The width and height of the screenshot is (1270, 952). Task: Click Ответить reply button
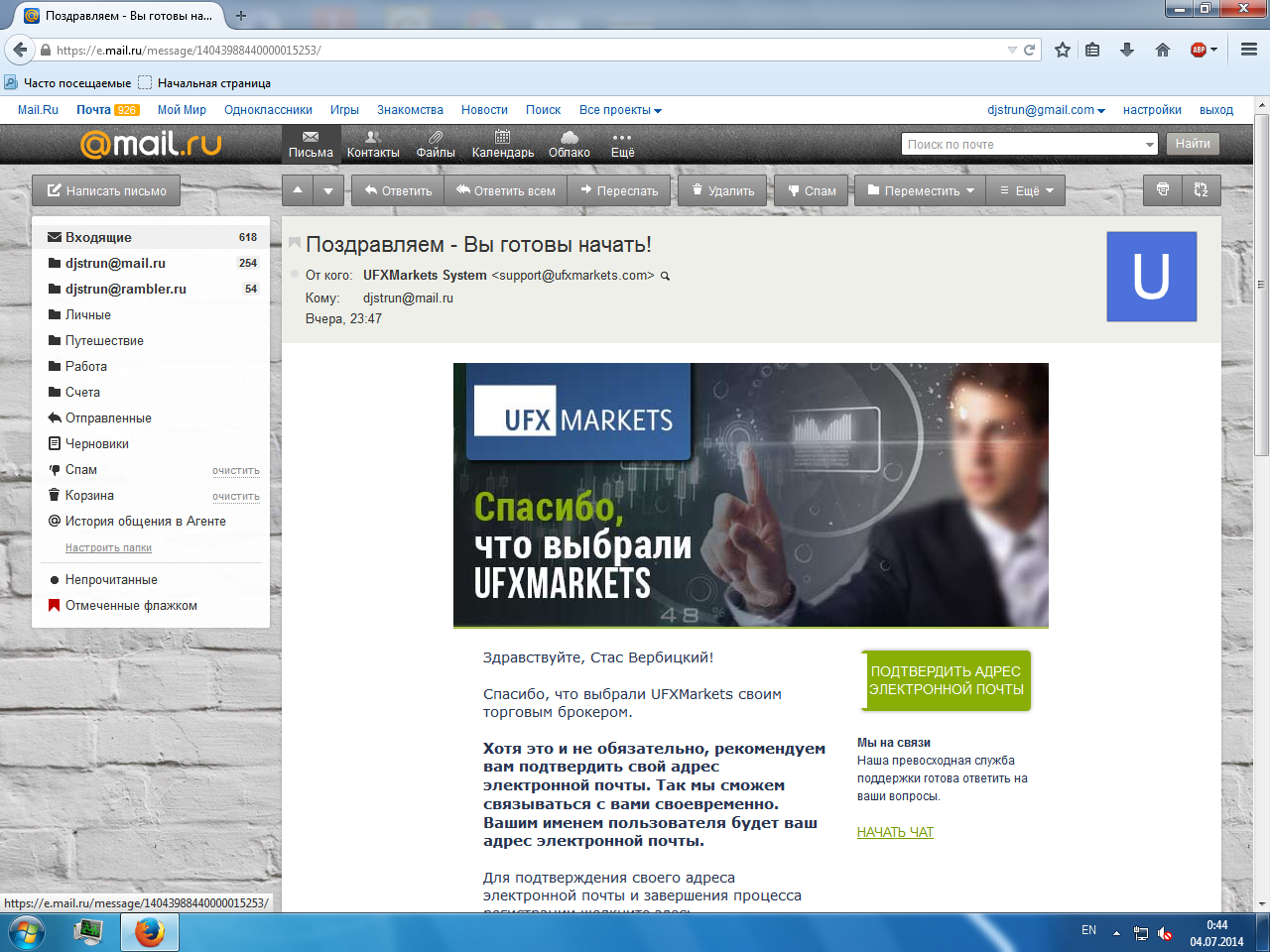[398, 190]
